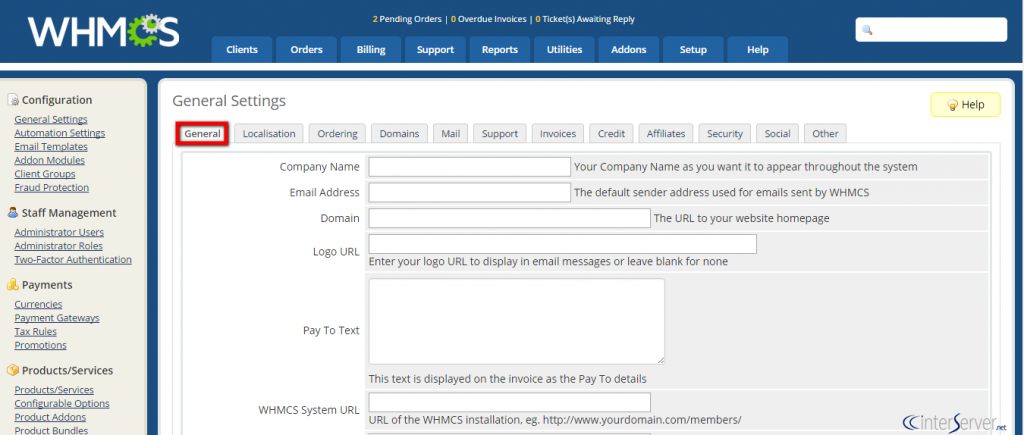Open the Billing menu
This screenshot has width=1024, height=435.
coord(371,50)
